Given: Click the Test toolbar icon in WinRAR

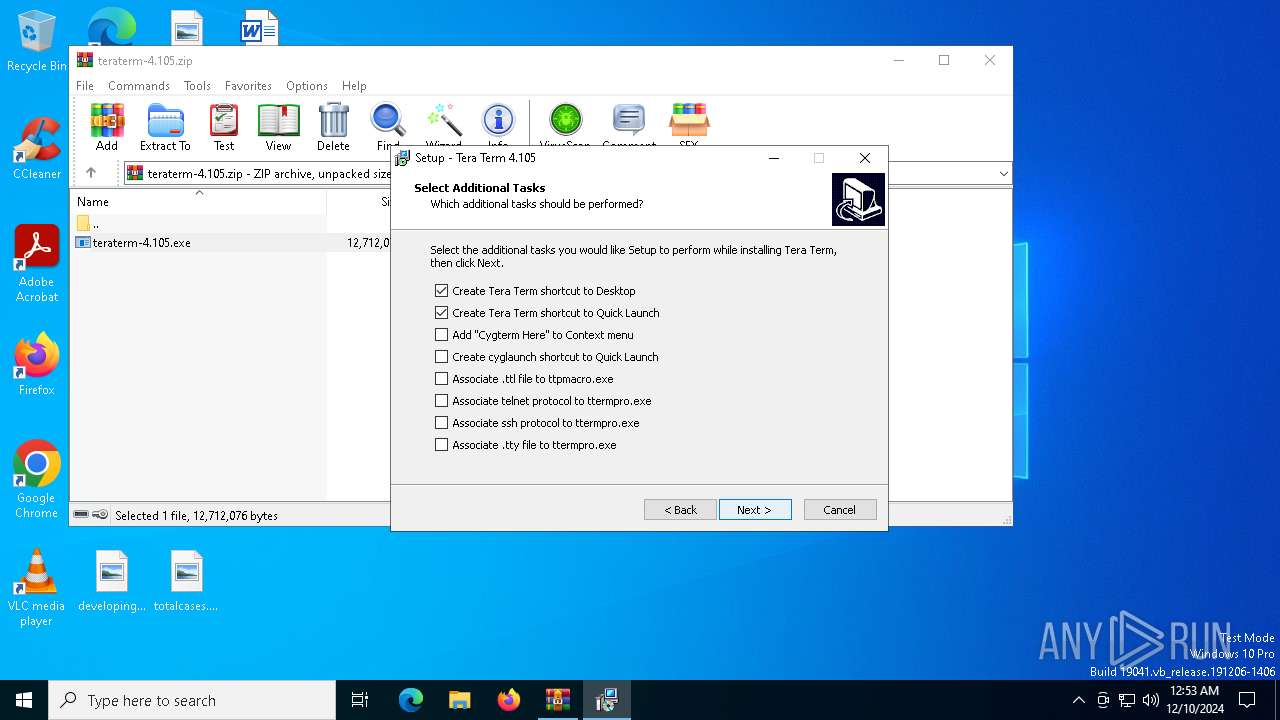Looking at the screenshot, I should (224, 127).
